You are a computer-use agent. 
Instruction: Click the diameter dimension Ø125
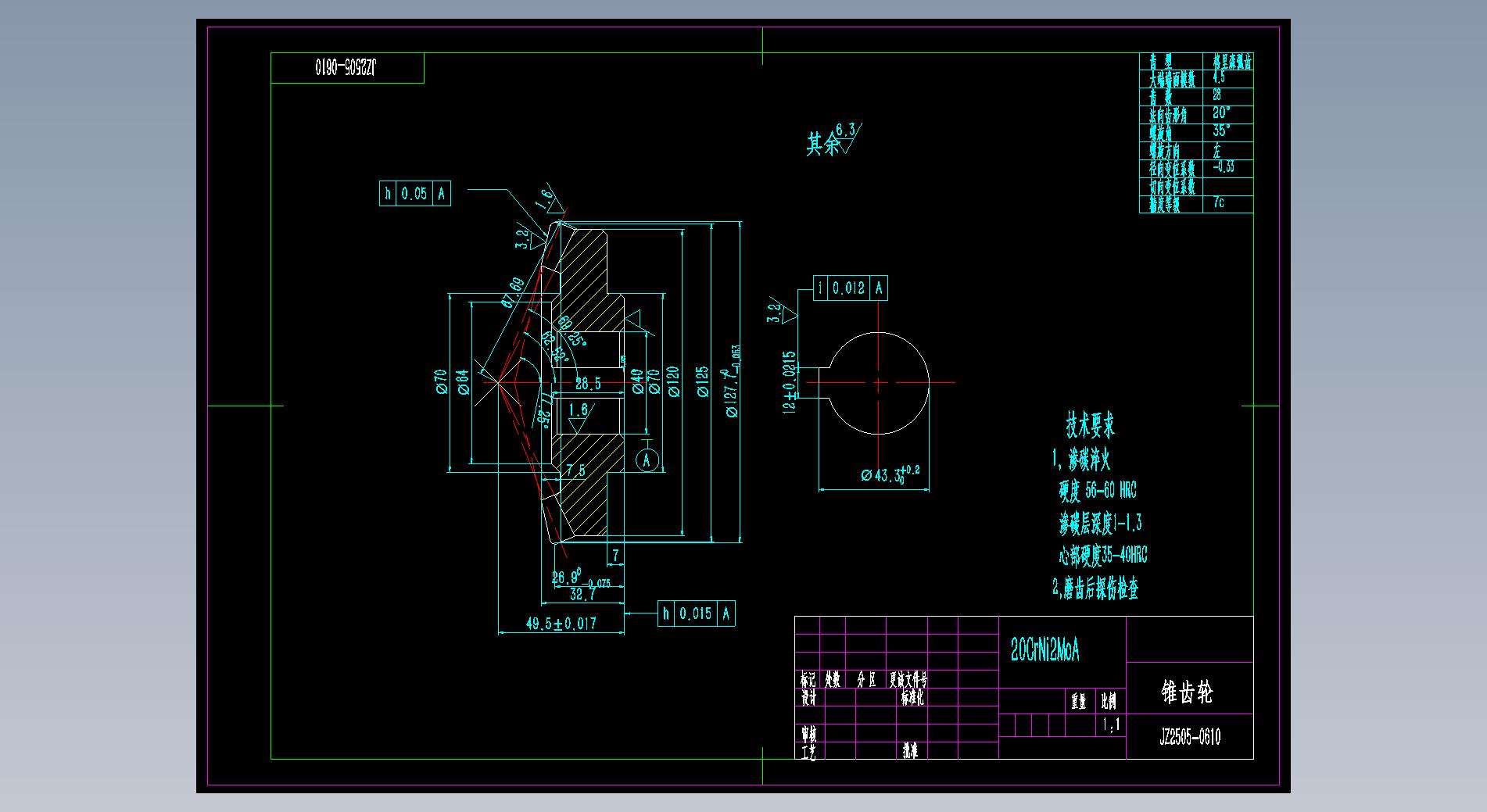coord(701,382)
